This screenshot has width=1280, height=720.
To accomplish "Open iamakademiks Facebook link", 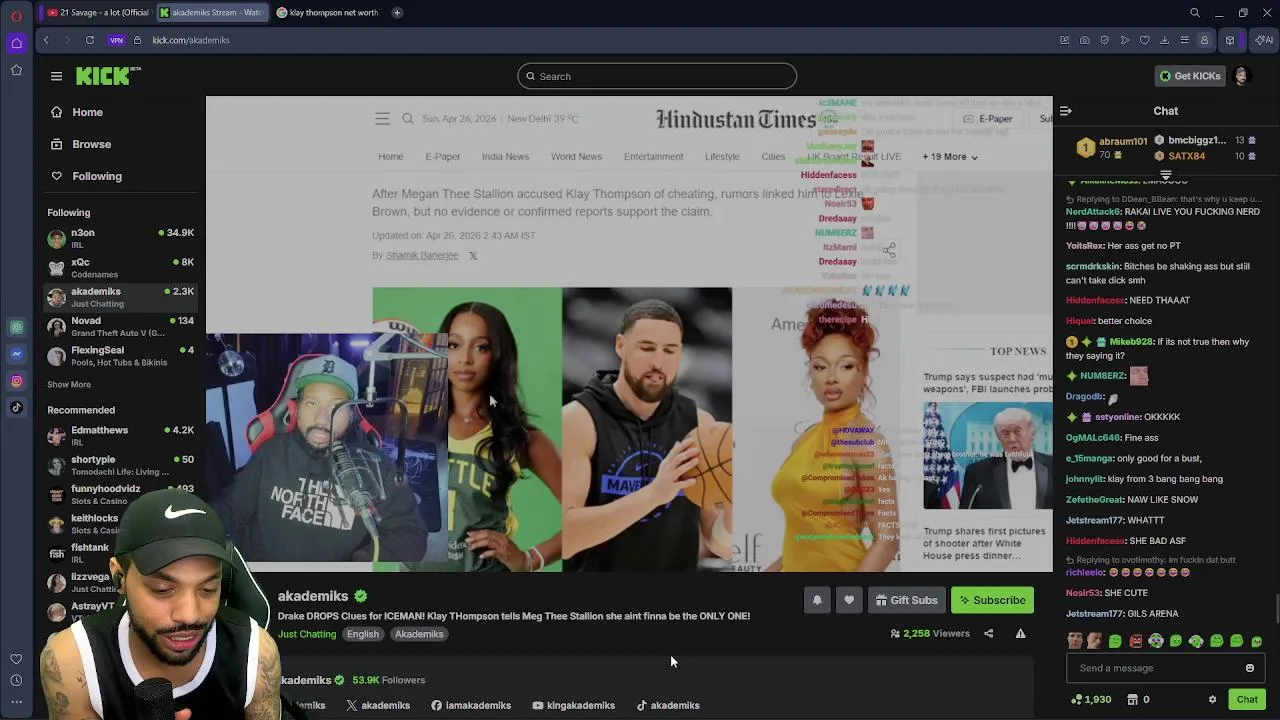I will 471,705.
